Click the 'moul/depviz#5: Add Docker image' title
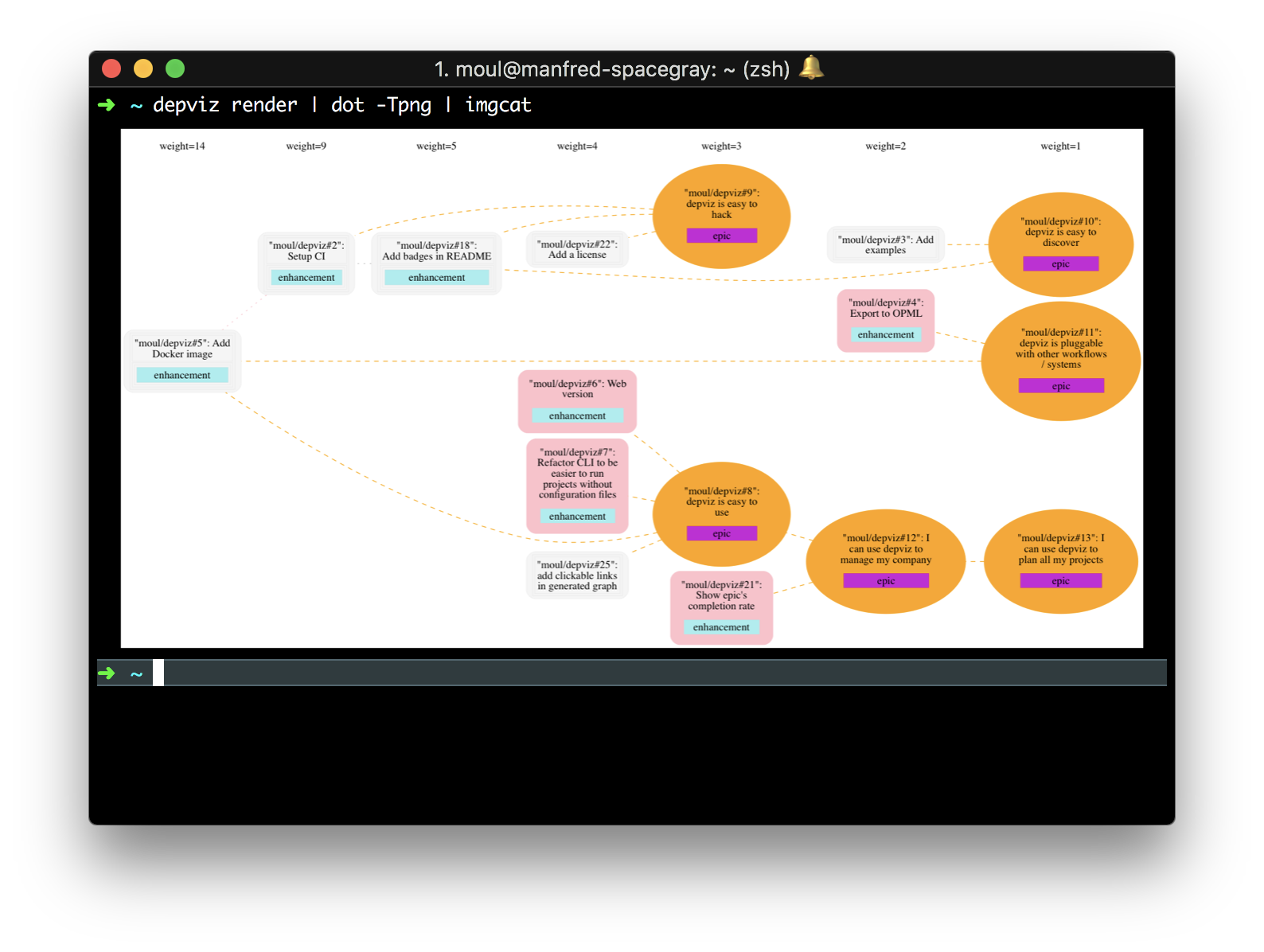Screen dimensions: 1264x952 [x=182, y=349]
